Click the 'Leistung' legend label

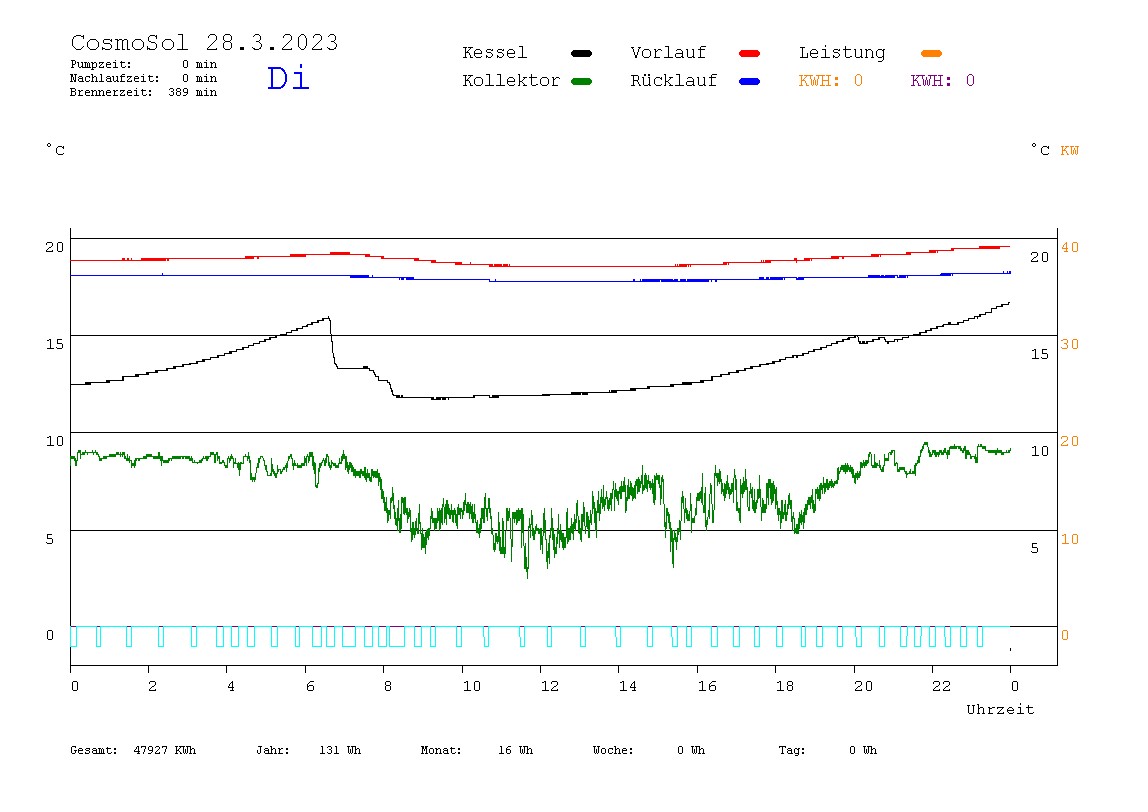842,53
